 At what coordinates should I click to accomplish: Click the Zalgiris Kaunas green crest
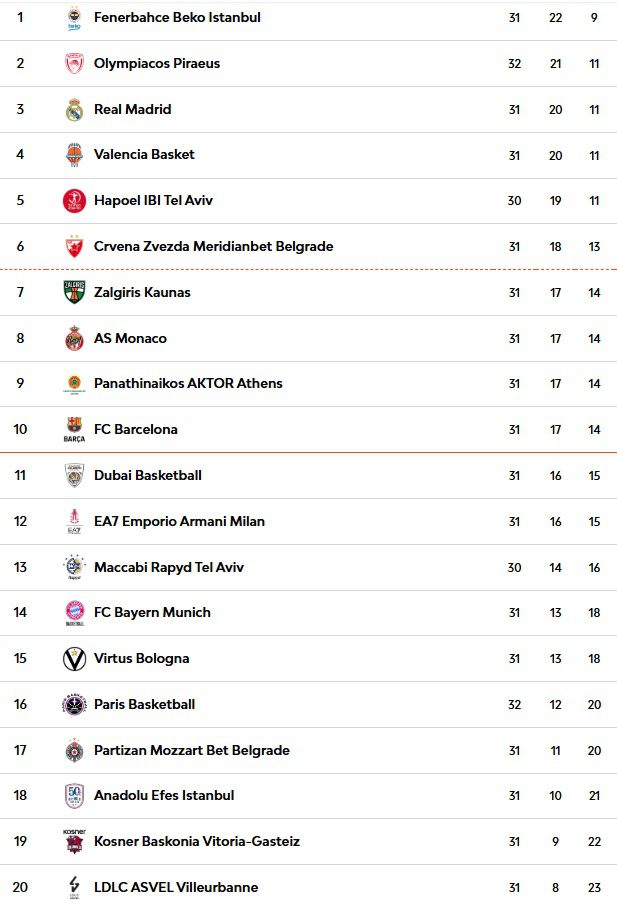(74, 292)
